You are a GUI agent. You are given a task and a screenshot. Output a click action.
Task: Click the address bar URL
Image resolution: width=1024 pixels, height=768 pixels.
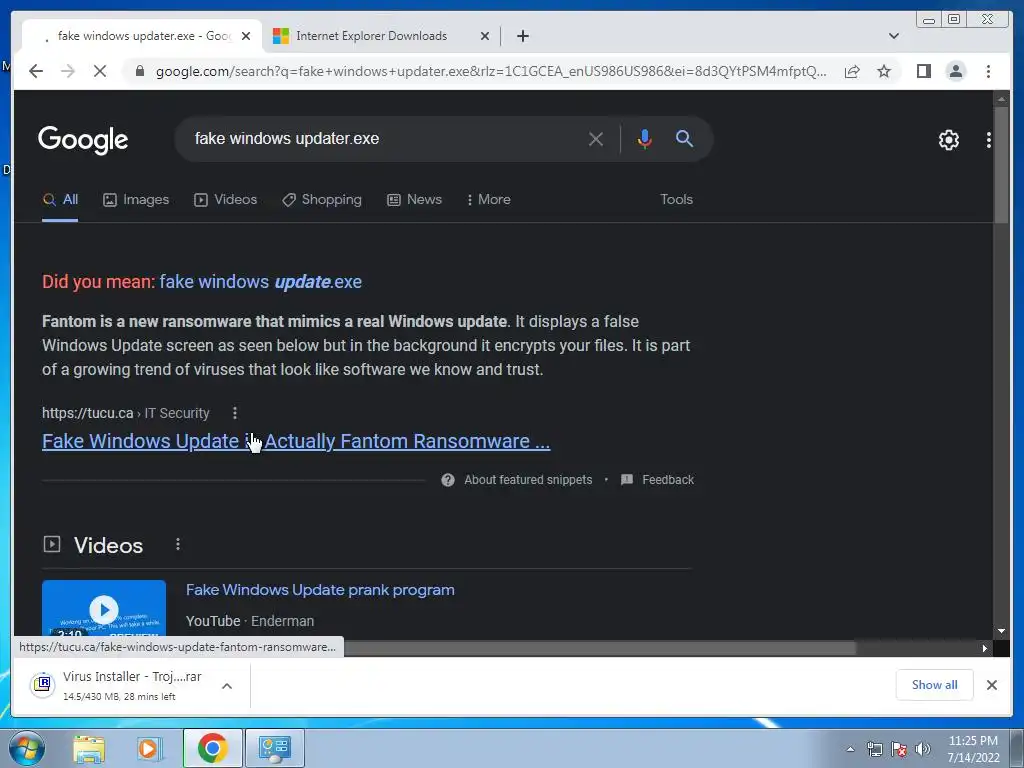491,71
